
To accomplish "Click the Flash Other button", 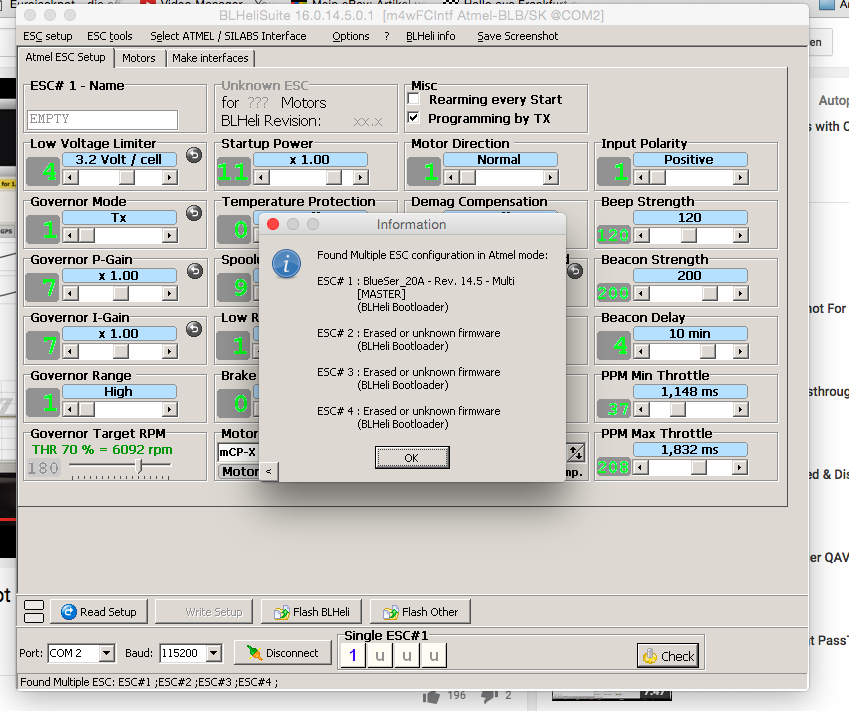I will [x=420, y=612].
